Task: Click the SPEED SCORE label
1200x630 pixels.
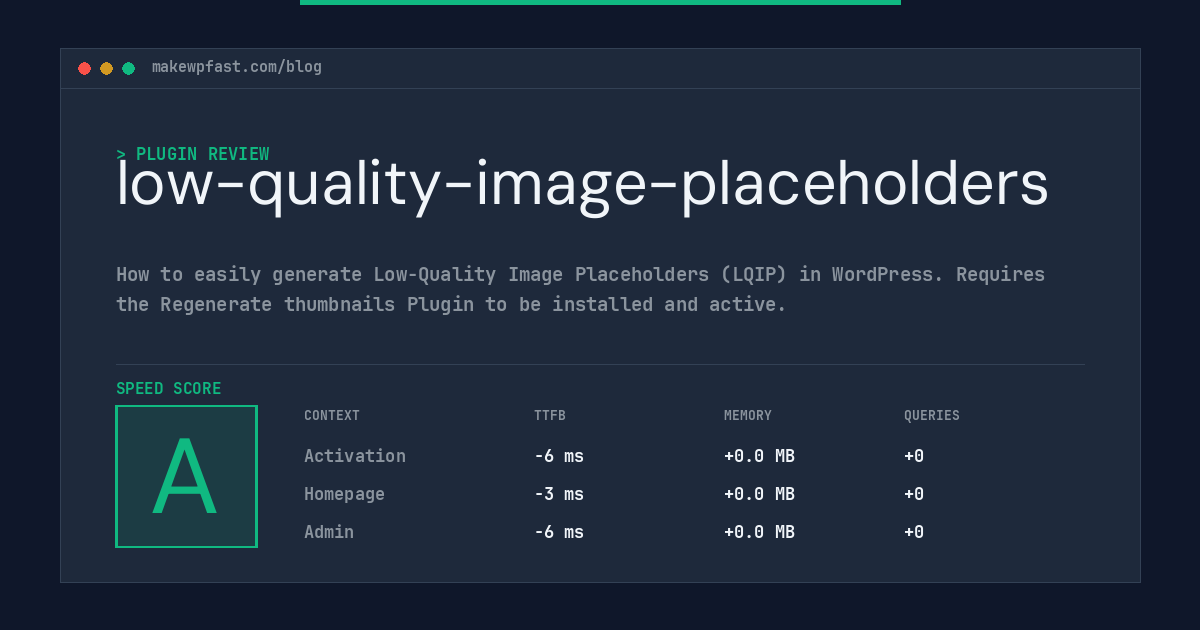Action: tap(169, 389)
